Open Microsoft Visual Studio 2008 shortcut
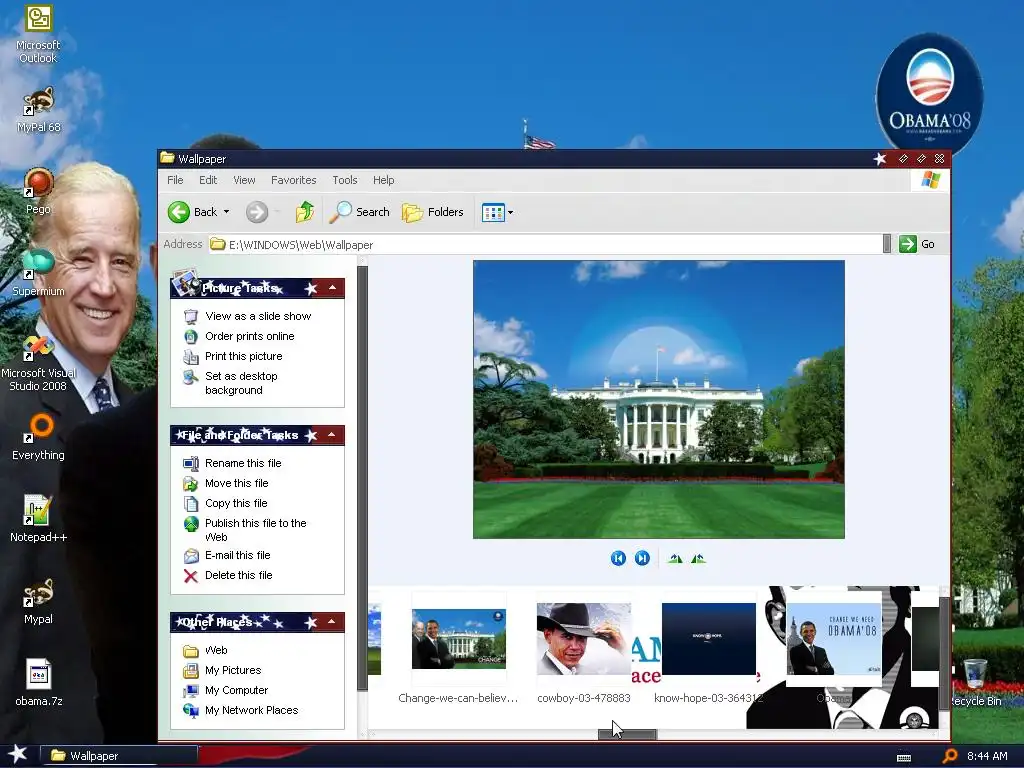The width and height of the screenshot is (1024, 768). click(x=38, y=363)
